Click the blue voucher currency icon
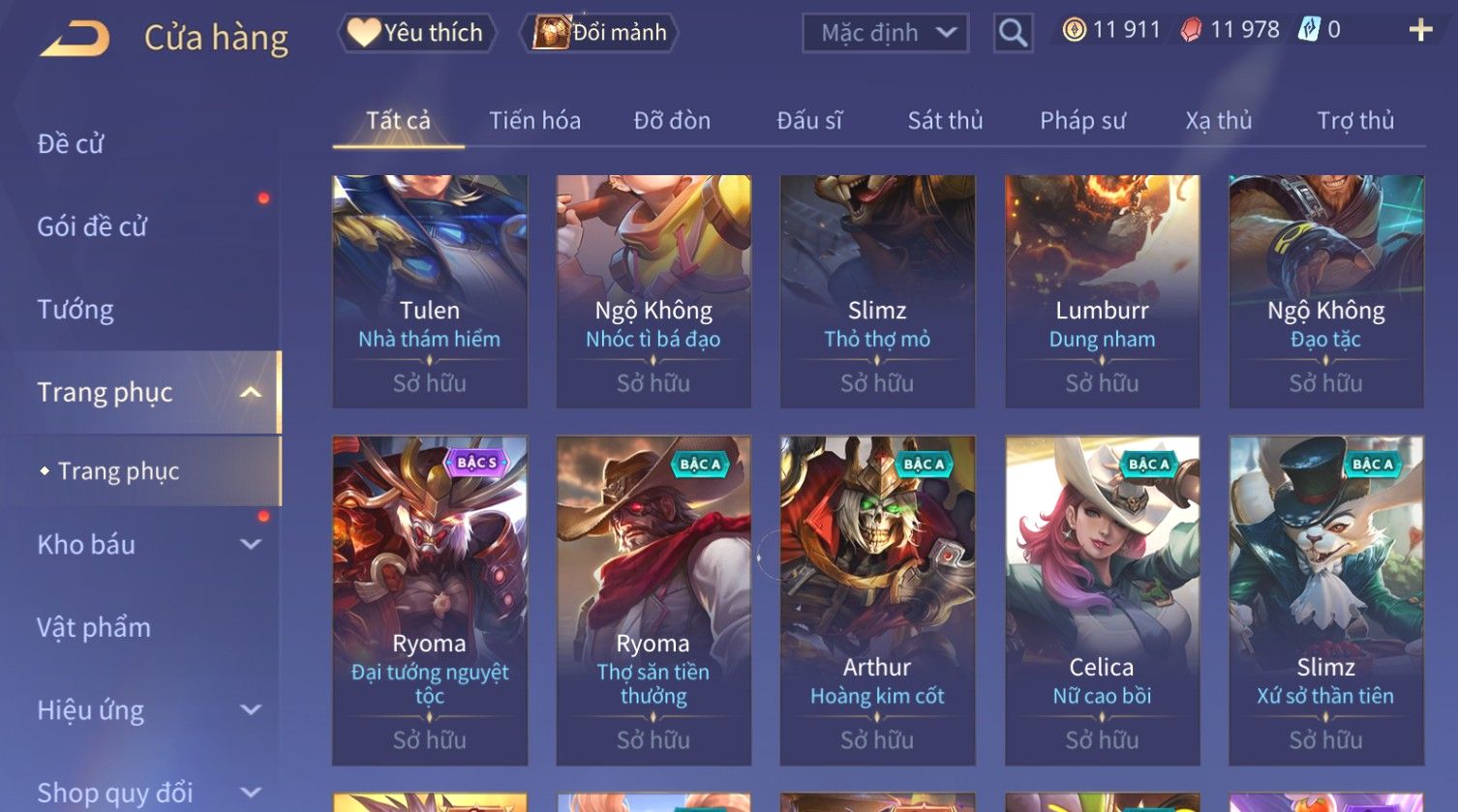The height and width of the screenshot is (812, 1458). [1309, 30]
